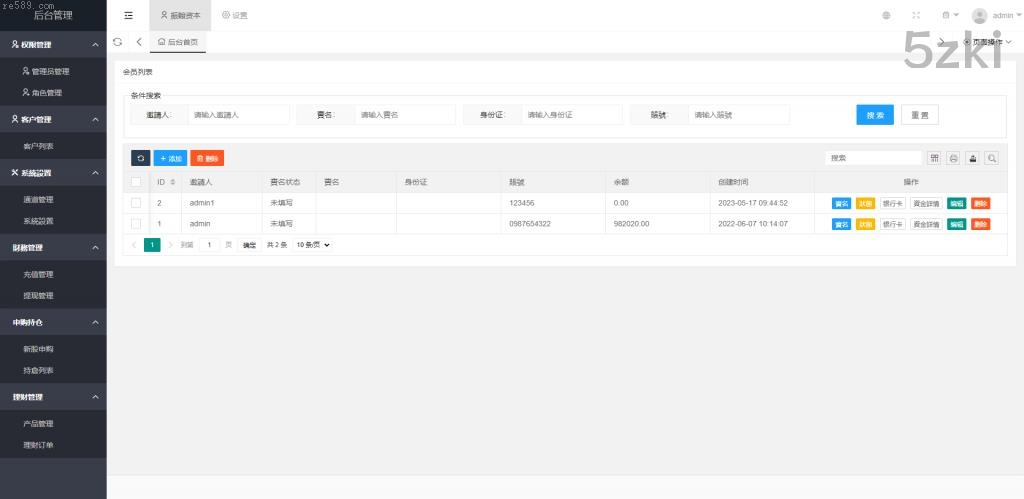Click the dark refresh button above the table

tap(141, 158)
